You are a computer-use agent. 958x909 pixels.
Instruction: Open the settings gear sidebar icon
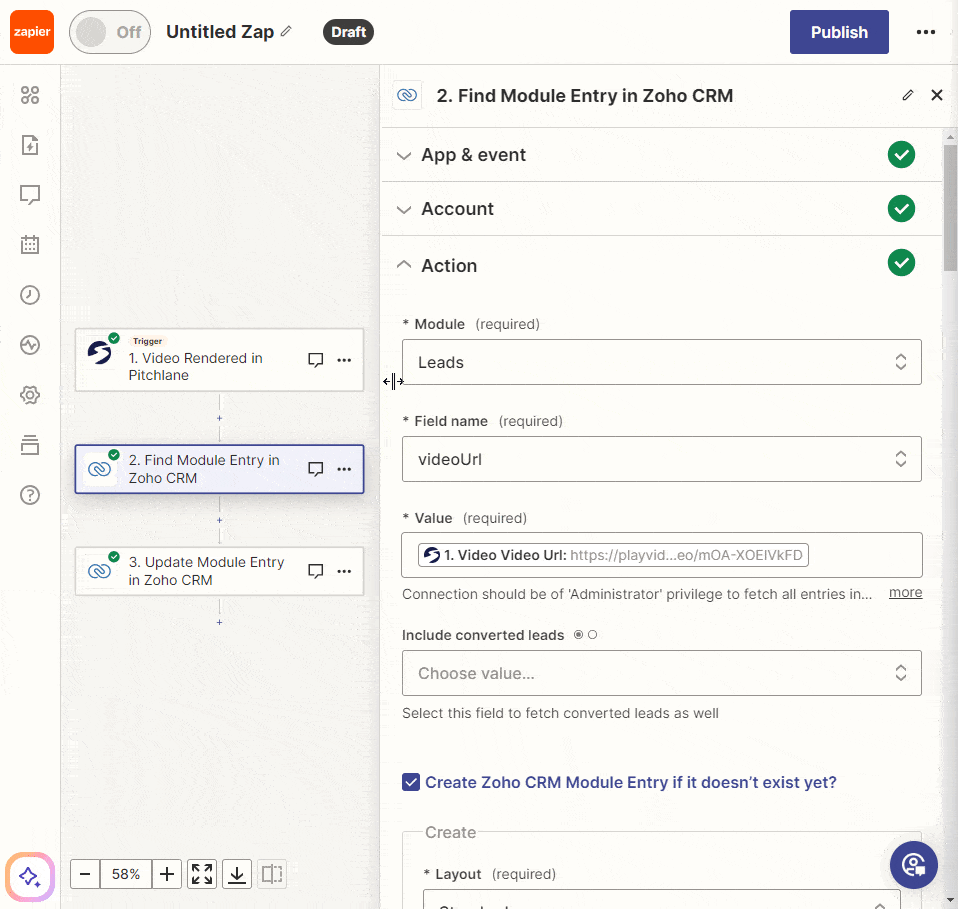pos(30,395)
